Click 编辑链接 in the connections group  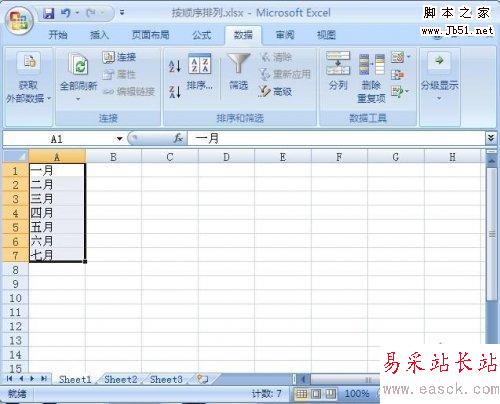129,91
